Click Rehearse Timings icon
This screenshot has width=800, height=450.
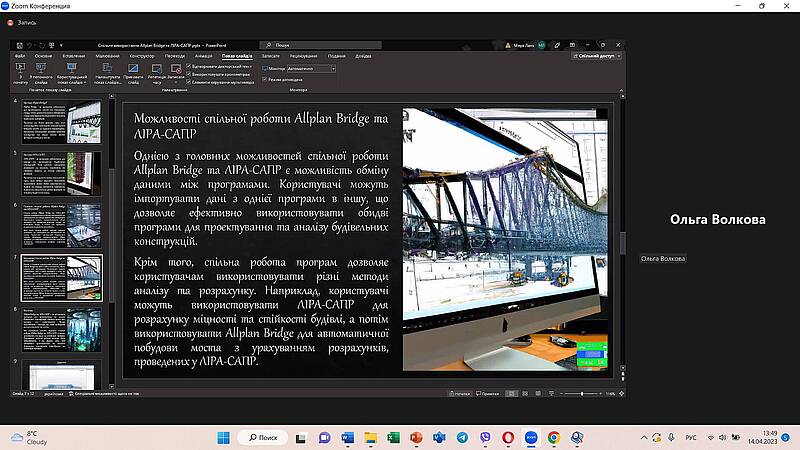click(x=157, y=68)
